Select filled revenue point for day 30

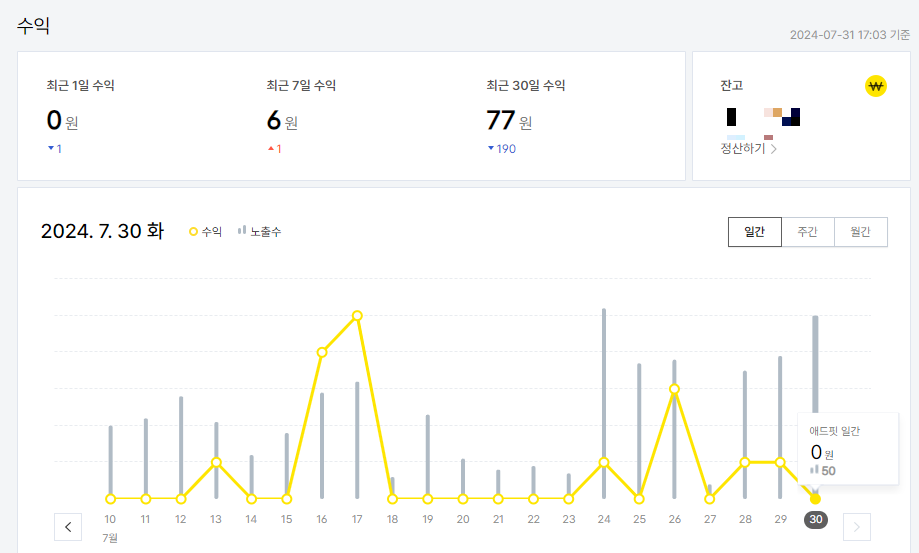815,499
